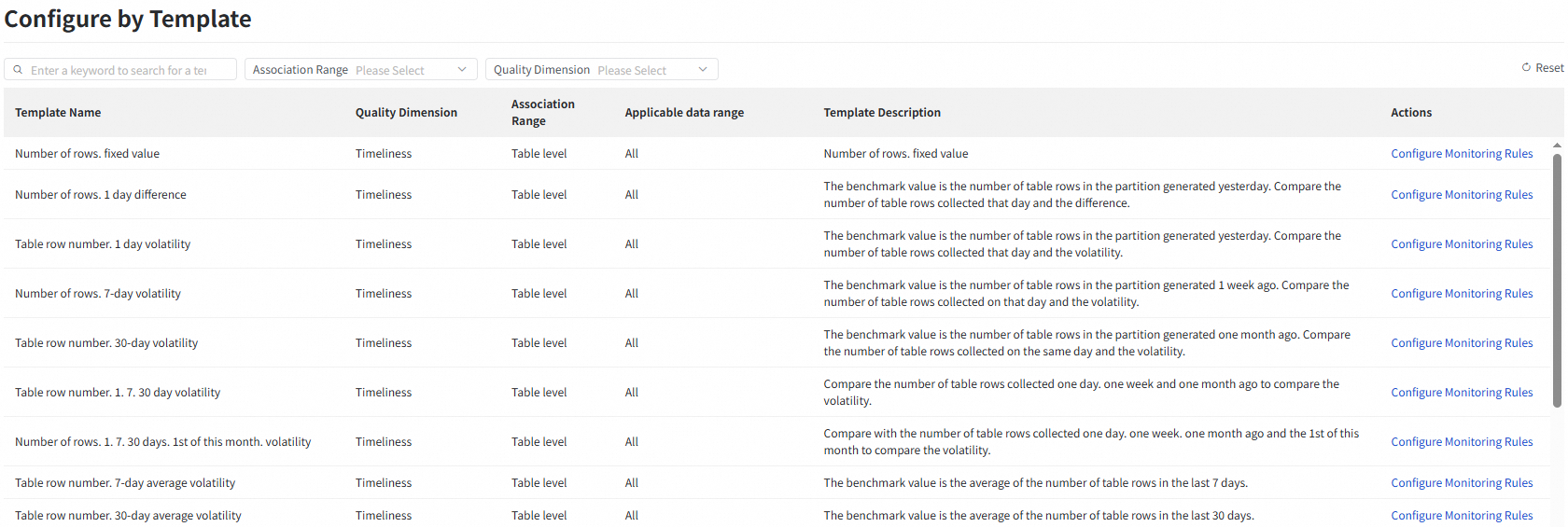
Task: Configure rules for 30-day average volatility
Action: click(x=1461, y=516)
